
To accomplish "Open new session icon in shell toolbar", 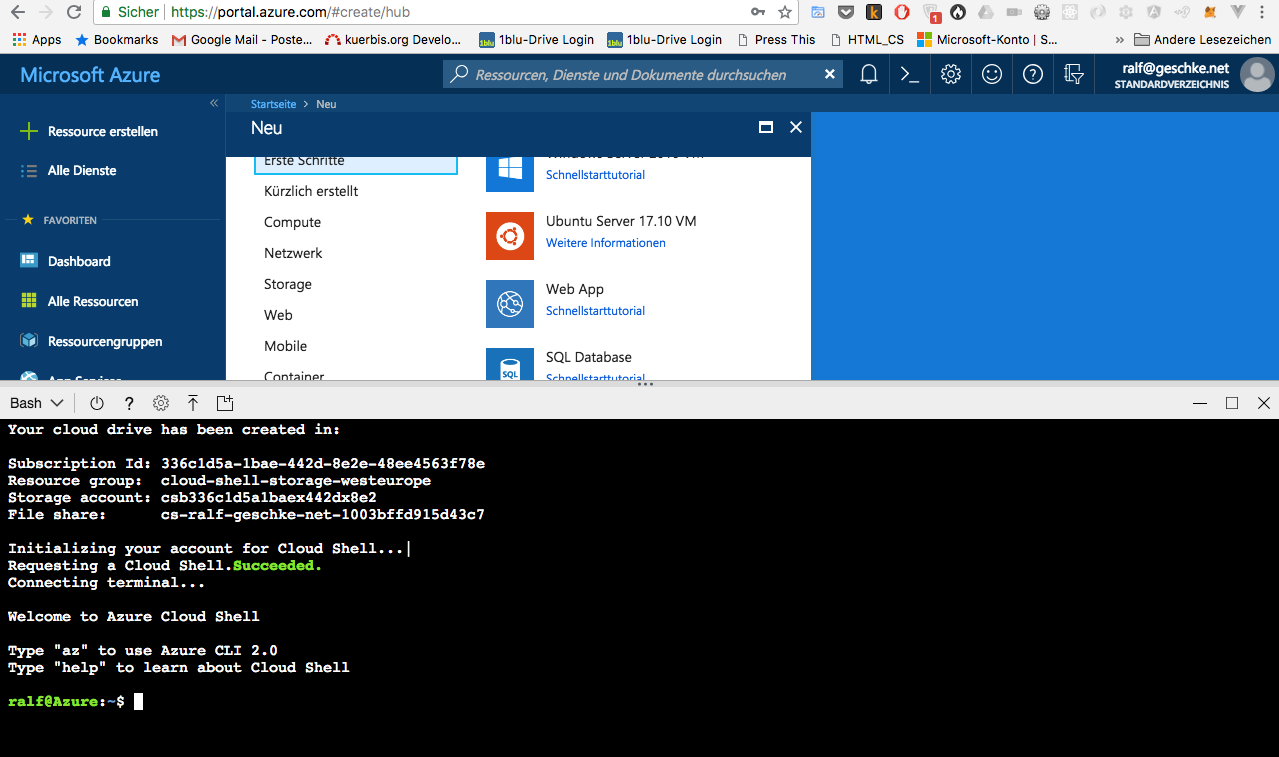I will click(x=225, y=403).
